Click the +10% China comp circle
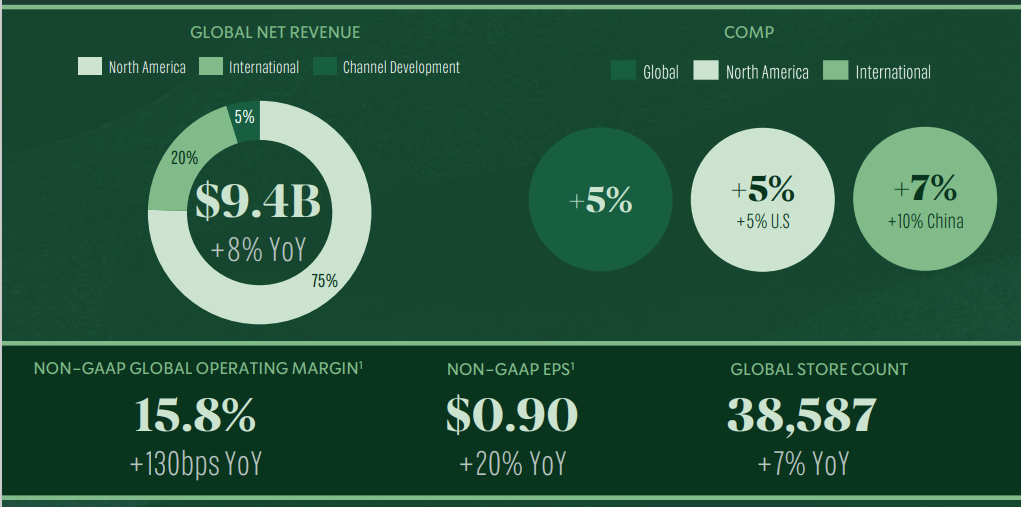The image size is (1021, 507). coord(925,201)
